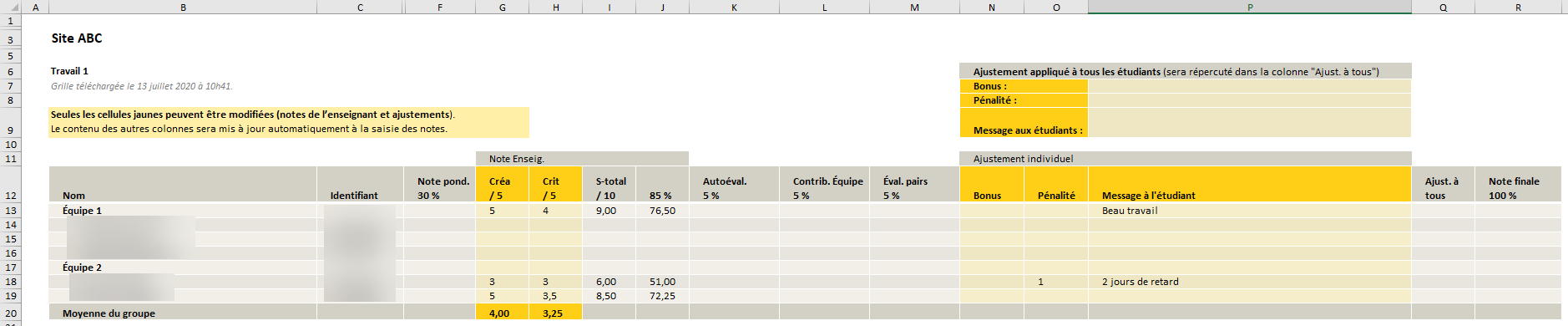Select row 20 header
1568x326 pixels.
11,313
